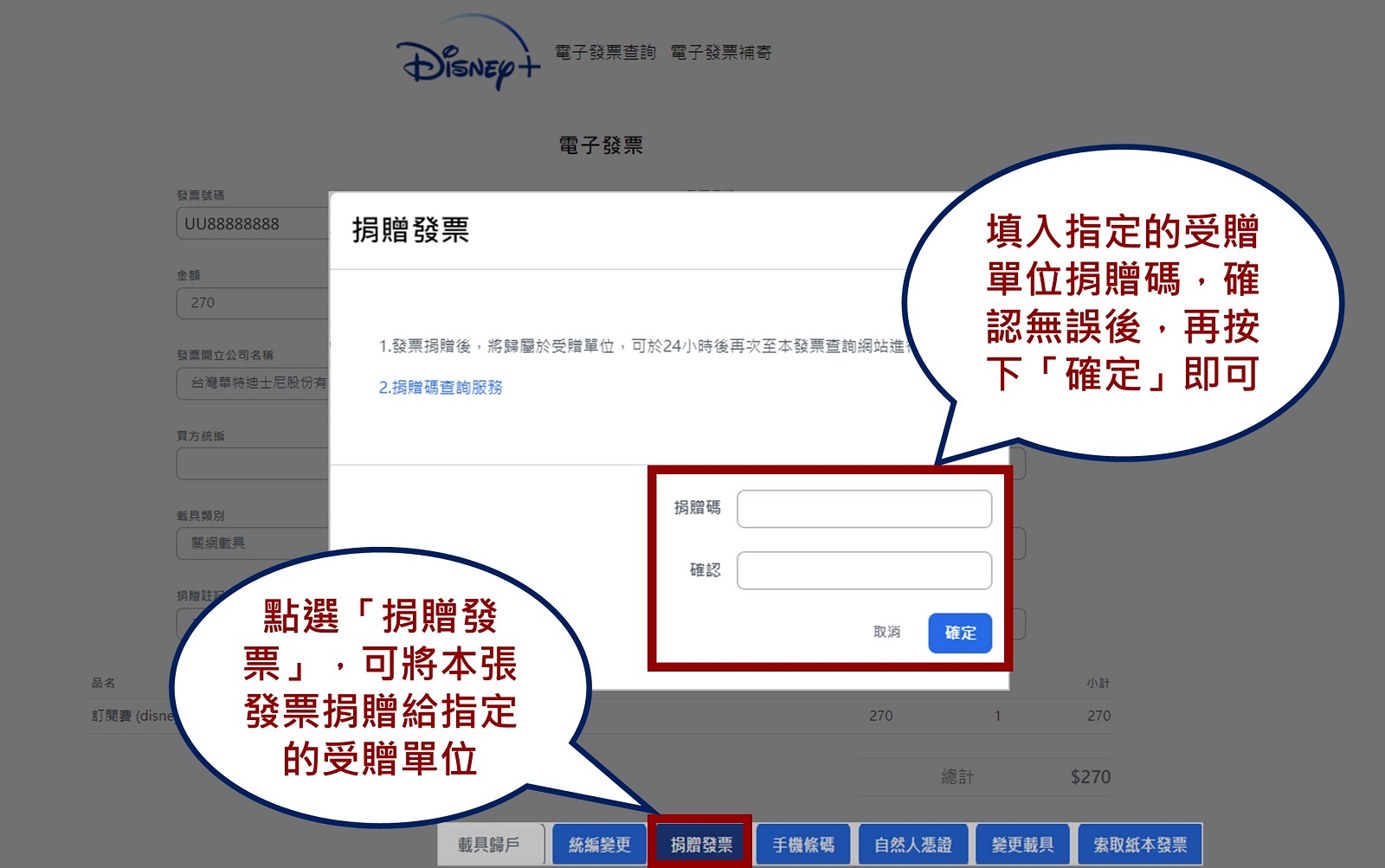Open the 捐贈碼查詢服務 link
The height and width of the screenshot is (868, 1385).
[x=441, y=388]
